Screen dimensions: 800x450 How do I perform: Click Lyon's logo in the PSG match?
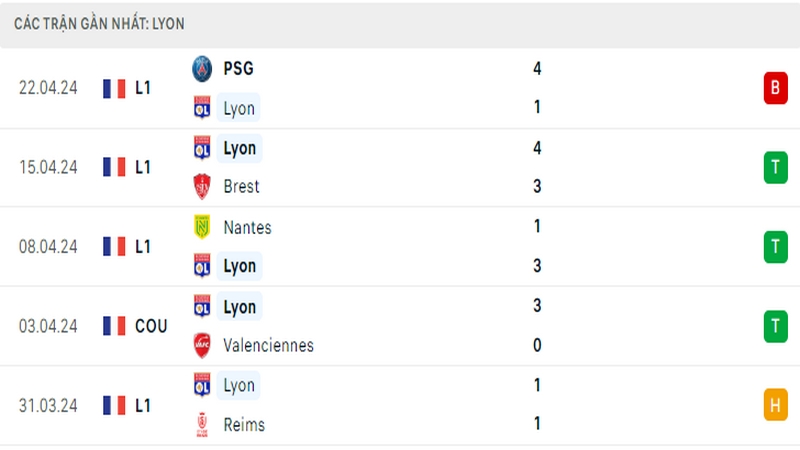point(202,108)
